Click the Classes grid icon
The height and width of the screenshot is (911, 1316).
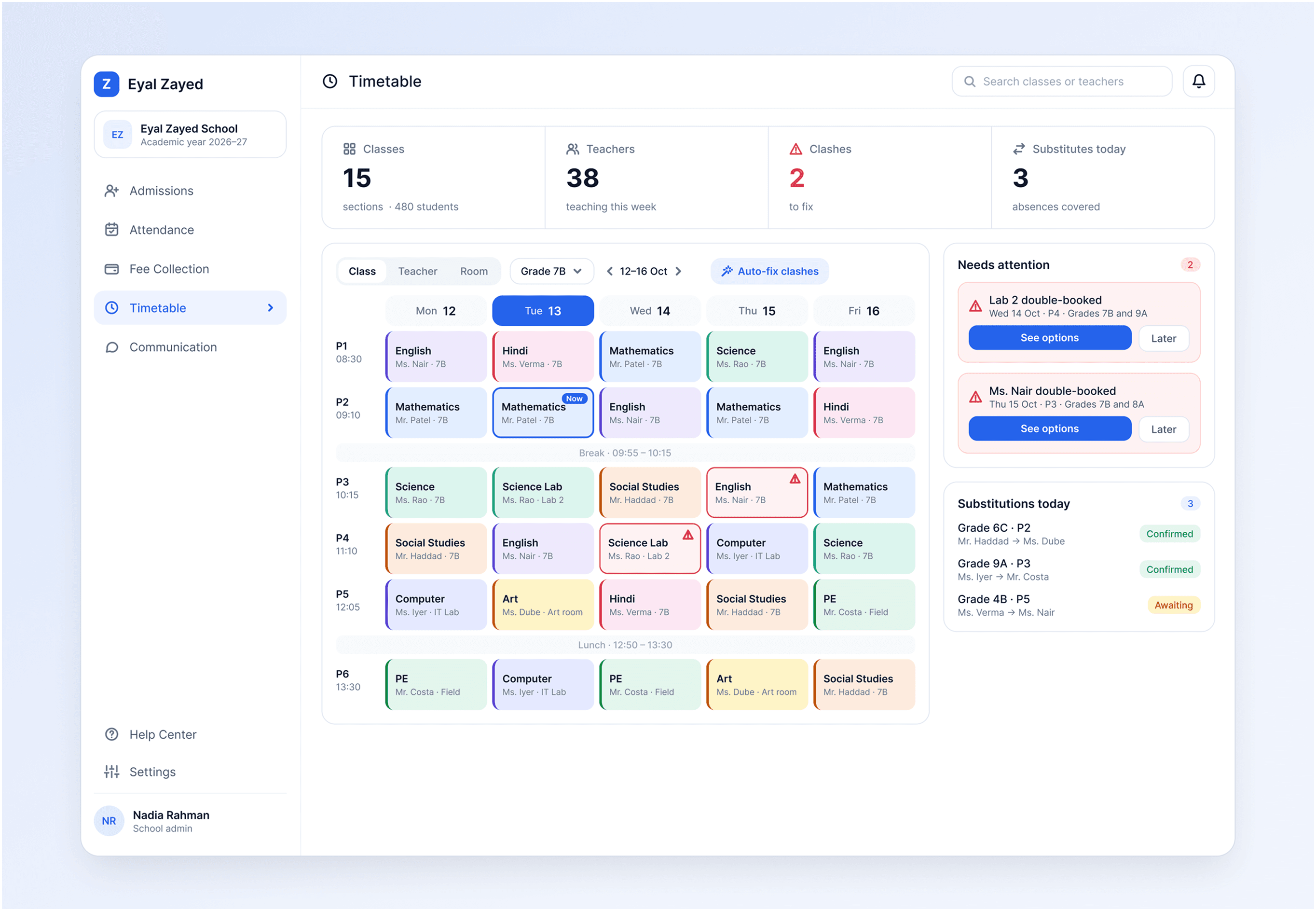(349, 149)
